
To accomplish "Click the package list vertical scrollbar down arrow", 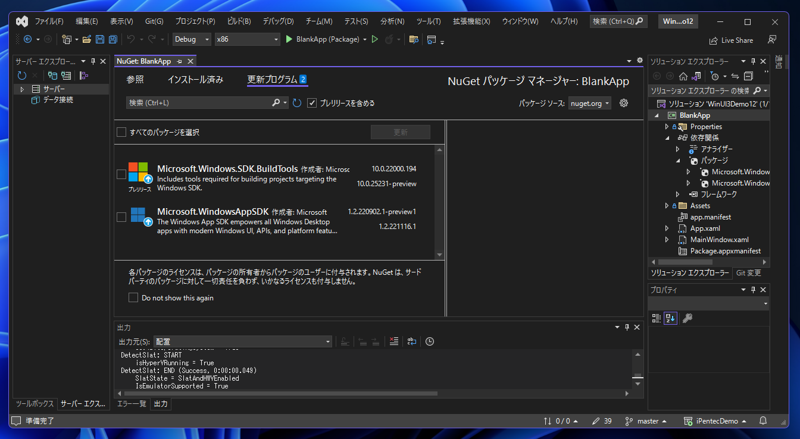I will (439, 255).
